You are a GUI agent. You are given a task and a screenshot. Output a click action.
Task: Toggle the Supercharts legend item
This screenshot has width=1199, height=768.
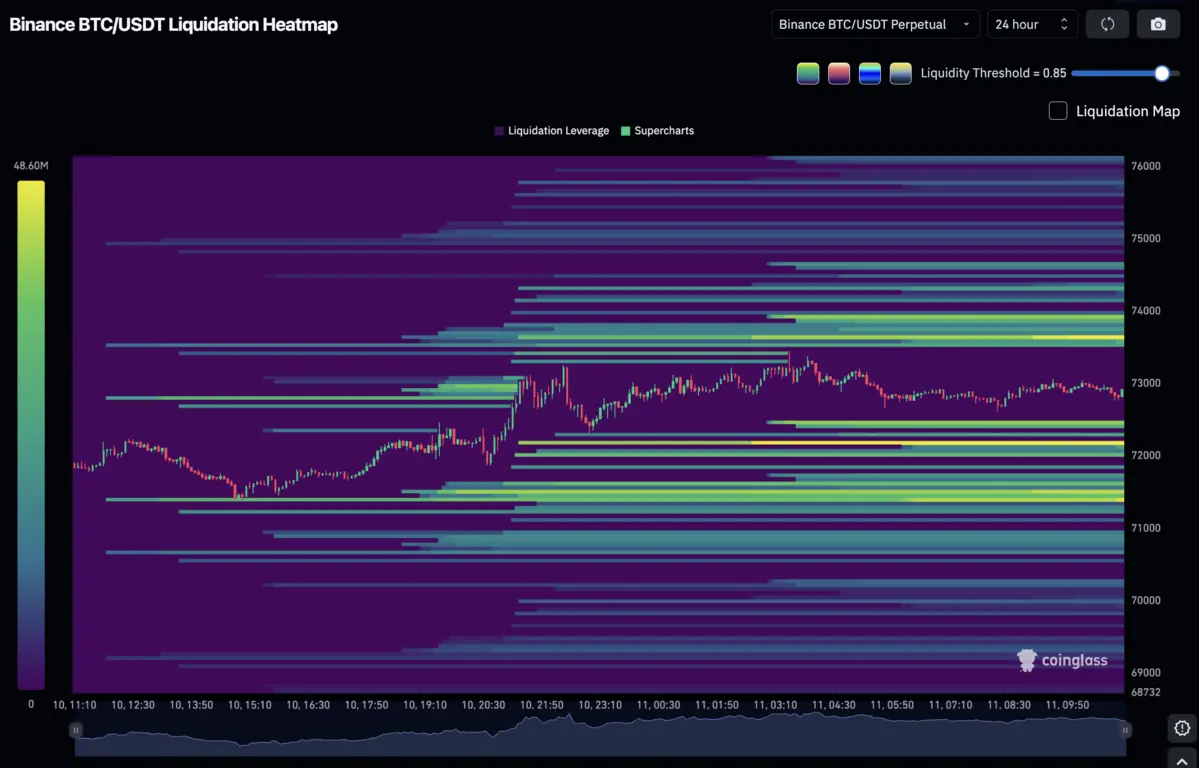coord(657,131)
